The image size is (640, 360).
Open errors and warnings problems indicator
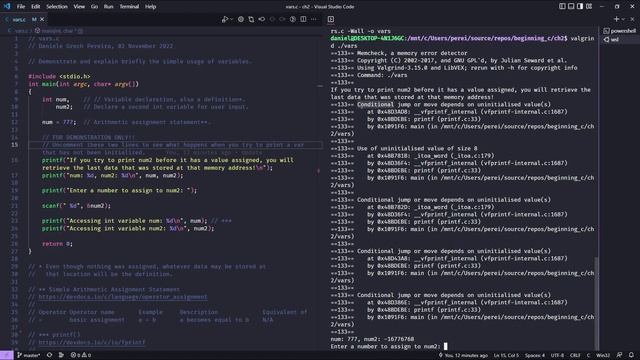coord(81,355)
